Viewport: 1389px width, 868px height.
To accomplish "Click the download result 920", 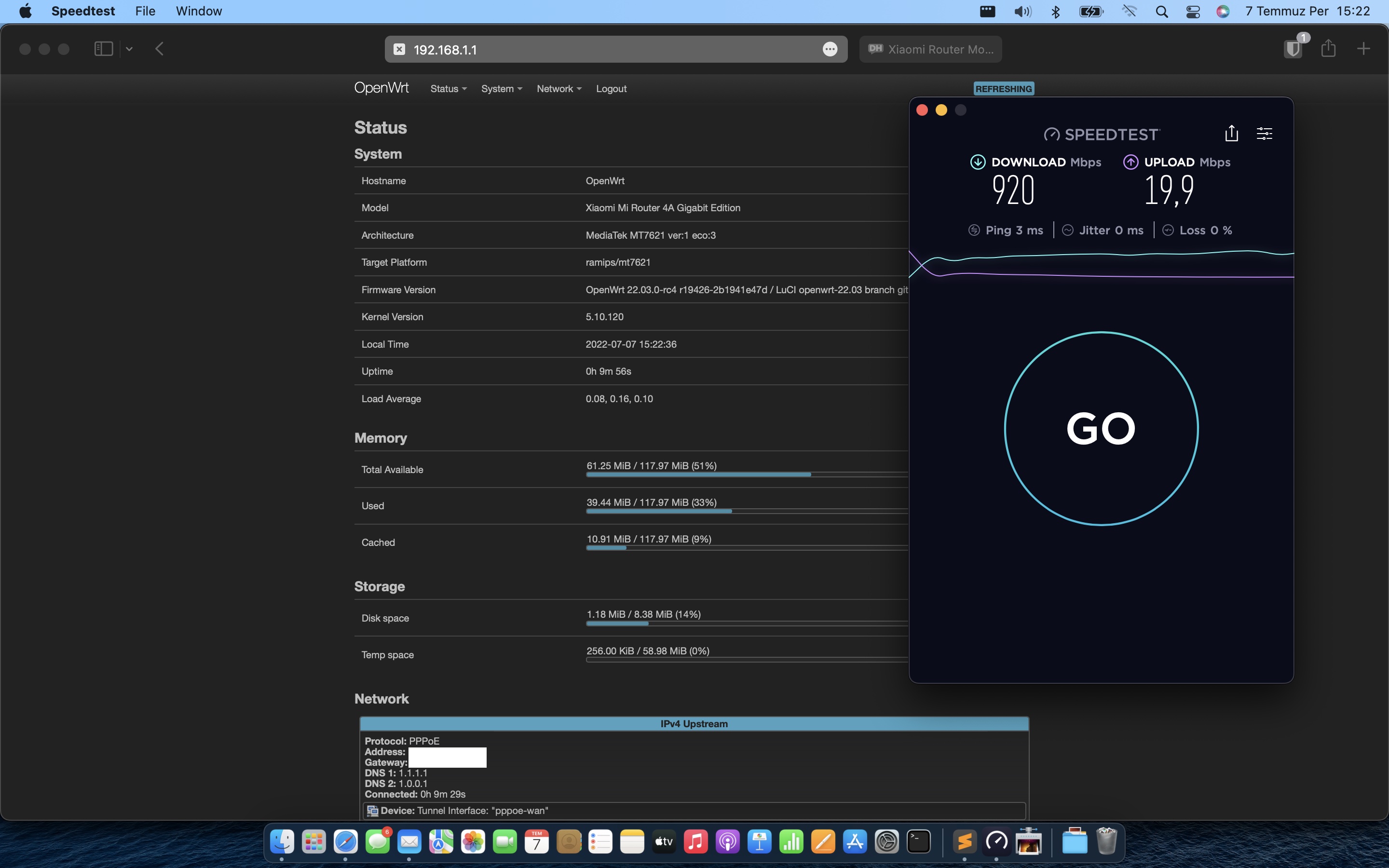I will pyautogui.click(x=1013, y=190).
